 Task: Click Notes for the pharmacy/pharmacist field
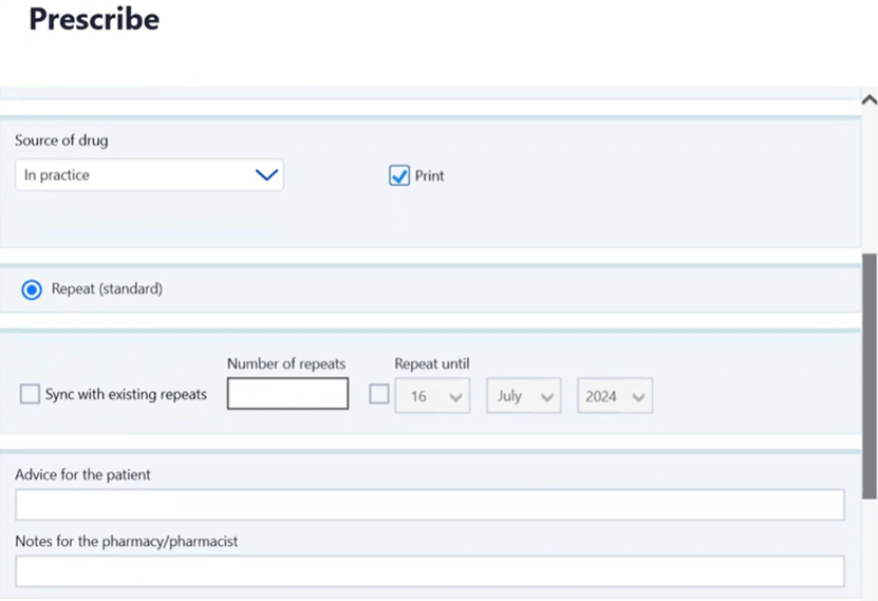tap(429, 571)
